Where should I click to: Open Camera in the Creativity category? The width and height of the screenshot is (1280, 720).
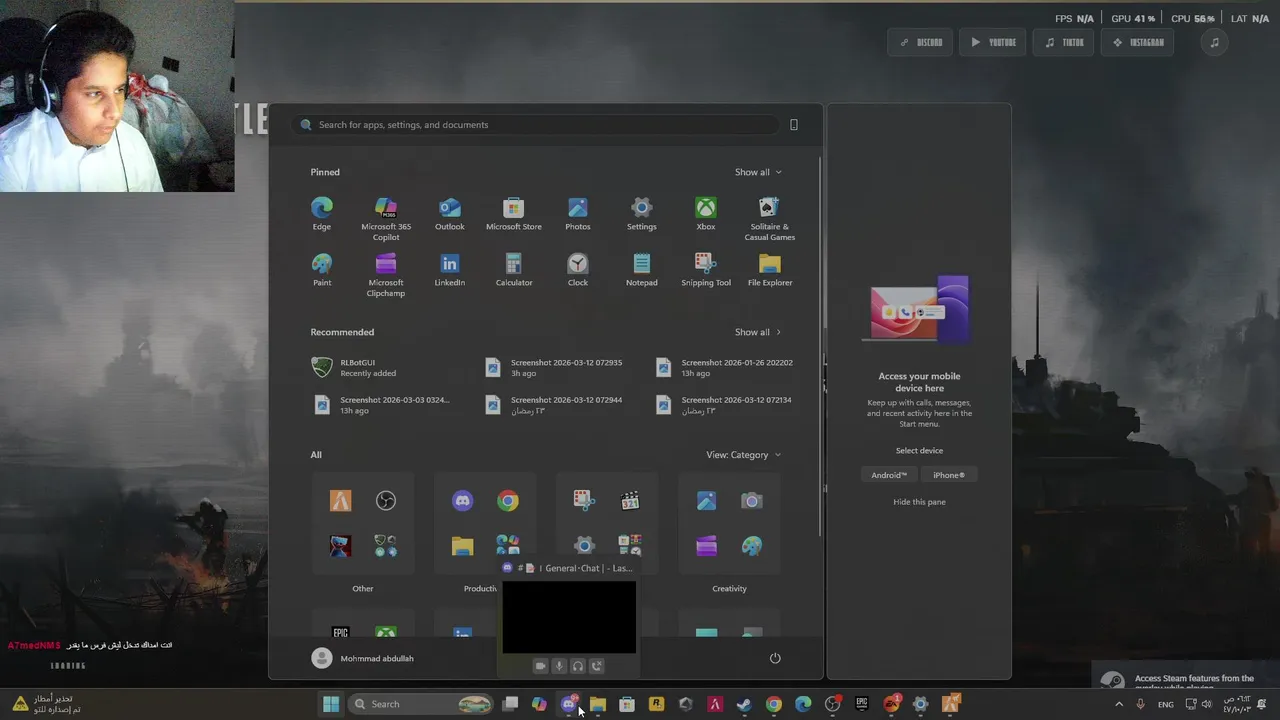pyautogui.click(x=752, y=501)
